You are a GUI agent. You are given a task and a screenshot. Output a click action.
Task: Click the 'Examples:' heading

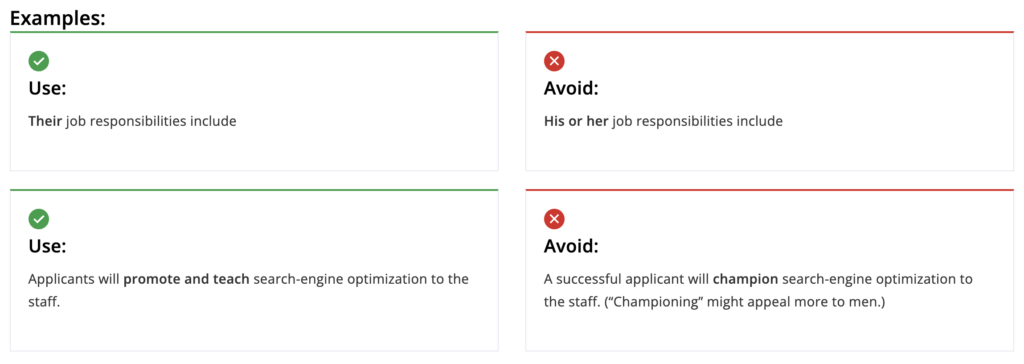tap(58, 18)
